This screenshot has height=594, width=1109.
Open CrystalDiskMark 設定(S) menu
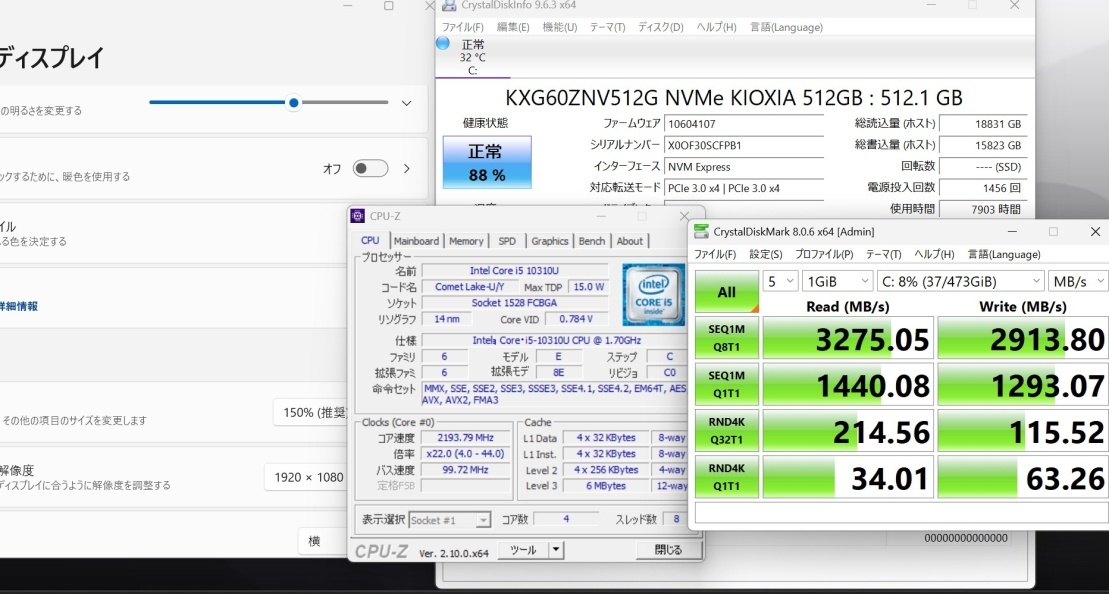(x=766, y=255)
